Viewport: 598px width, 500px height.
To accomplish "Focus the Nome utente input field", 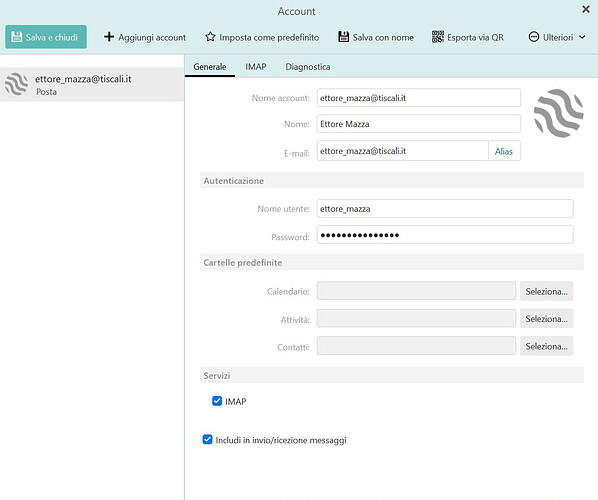I will [x=445, y=209].
